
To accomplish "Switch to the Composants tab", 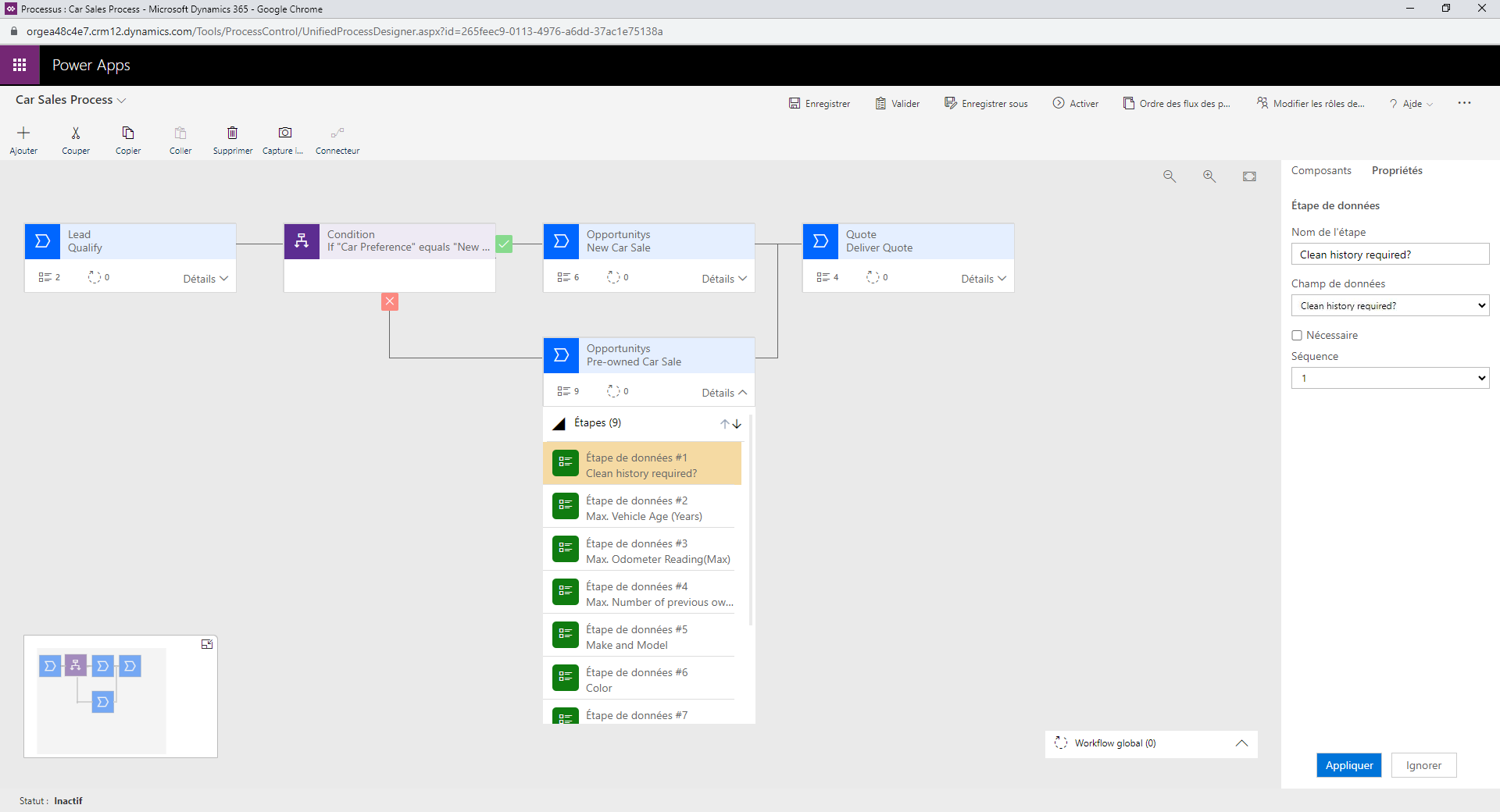I will tap(1321, 171).
